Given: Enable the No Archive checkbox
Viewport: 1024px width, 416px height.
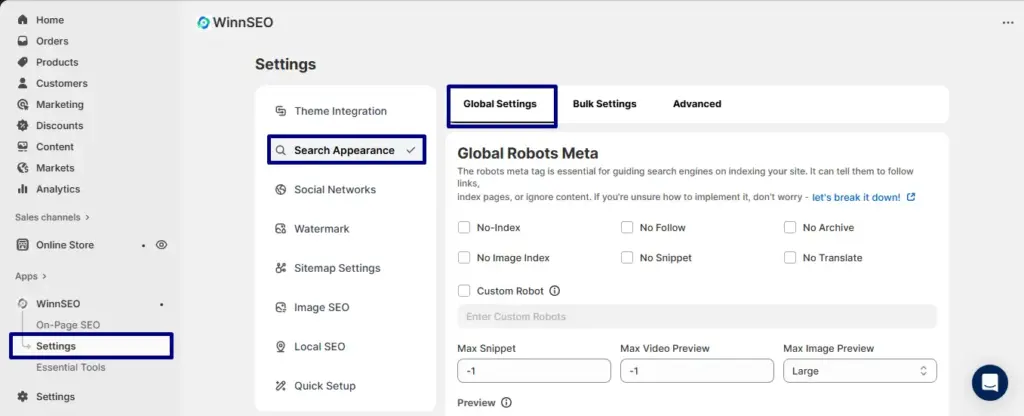Looking at the screenshot, I should pyautogui.click(x=790, y=227).
